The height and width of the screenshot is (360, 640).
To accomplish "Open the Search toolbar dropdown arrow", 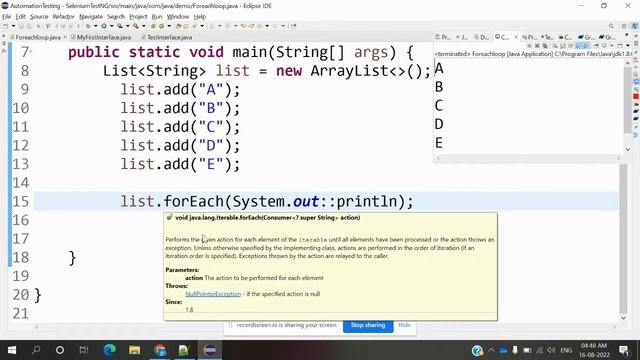I will [x=202, y=26].
